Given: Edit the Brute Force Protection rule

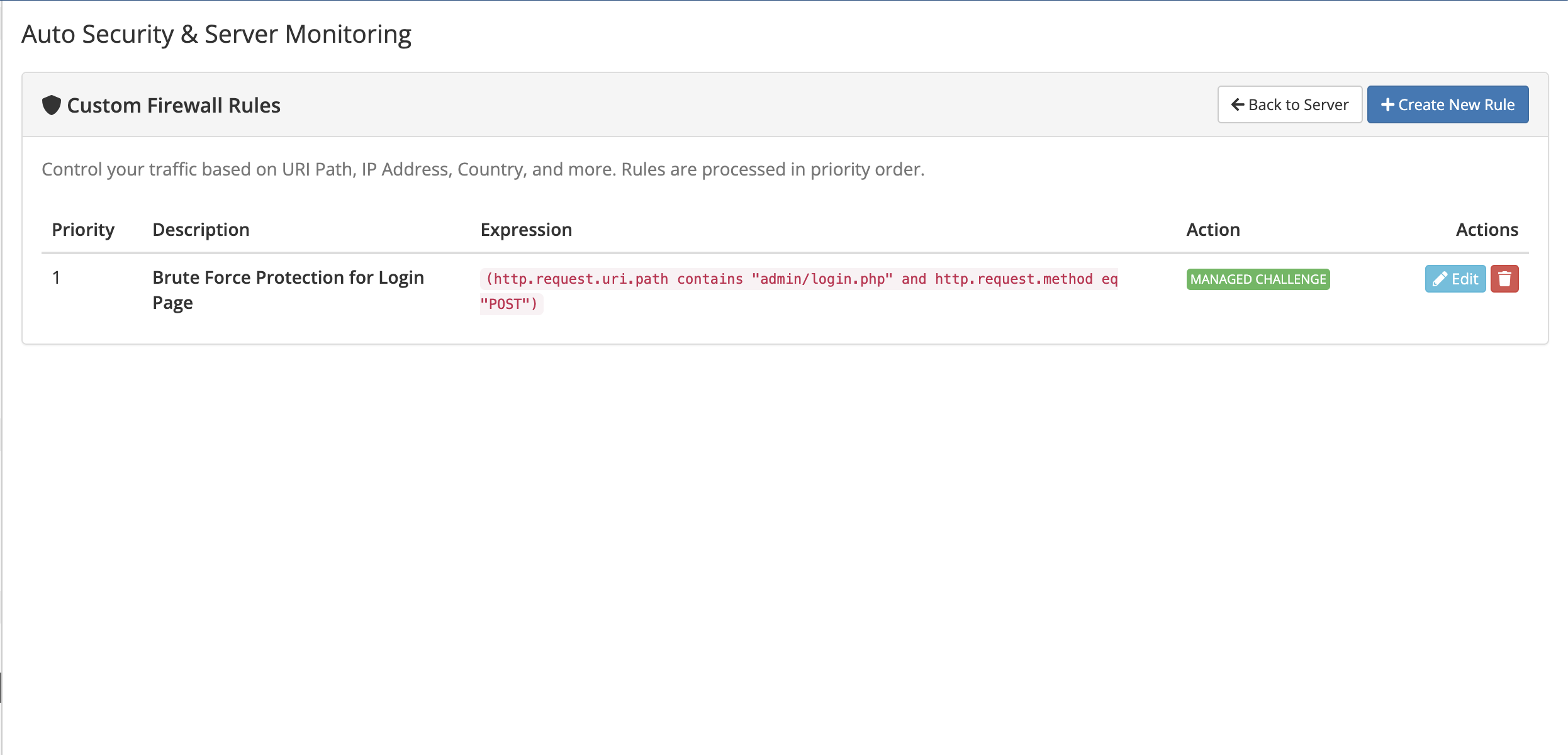Looking at the screenshot, I should point(1455,279).
